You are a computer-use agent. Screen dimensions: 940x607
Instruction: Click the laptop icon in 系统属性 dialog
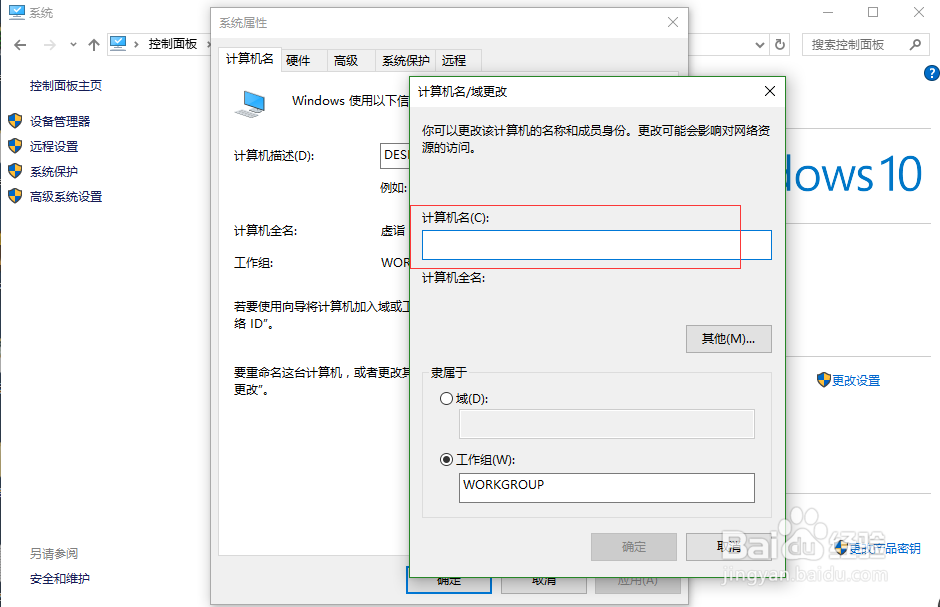249,102
